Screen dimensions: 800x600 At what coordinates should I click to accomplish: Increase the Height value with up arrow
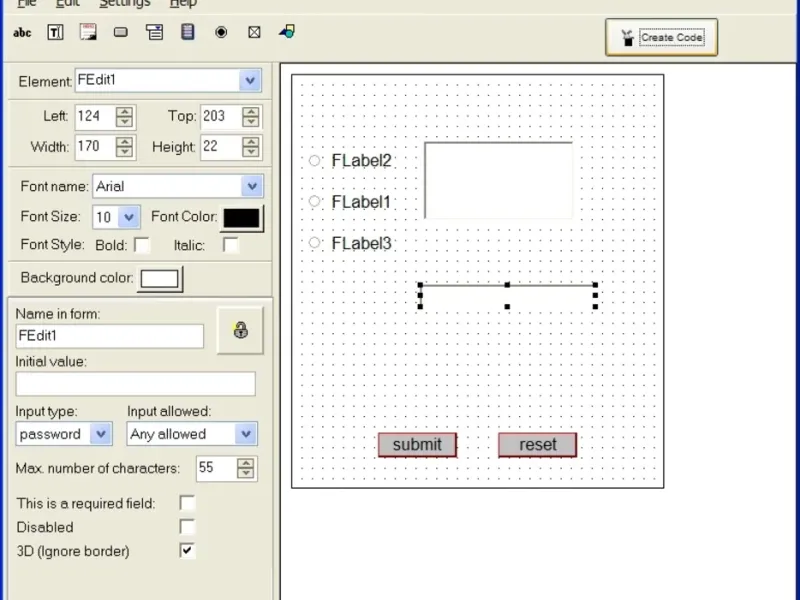251,142
